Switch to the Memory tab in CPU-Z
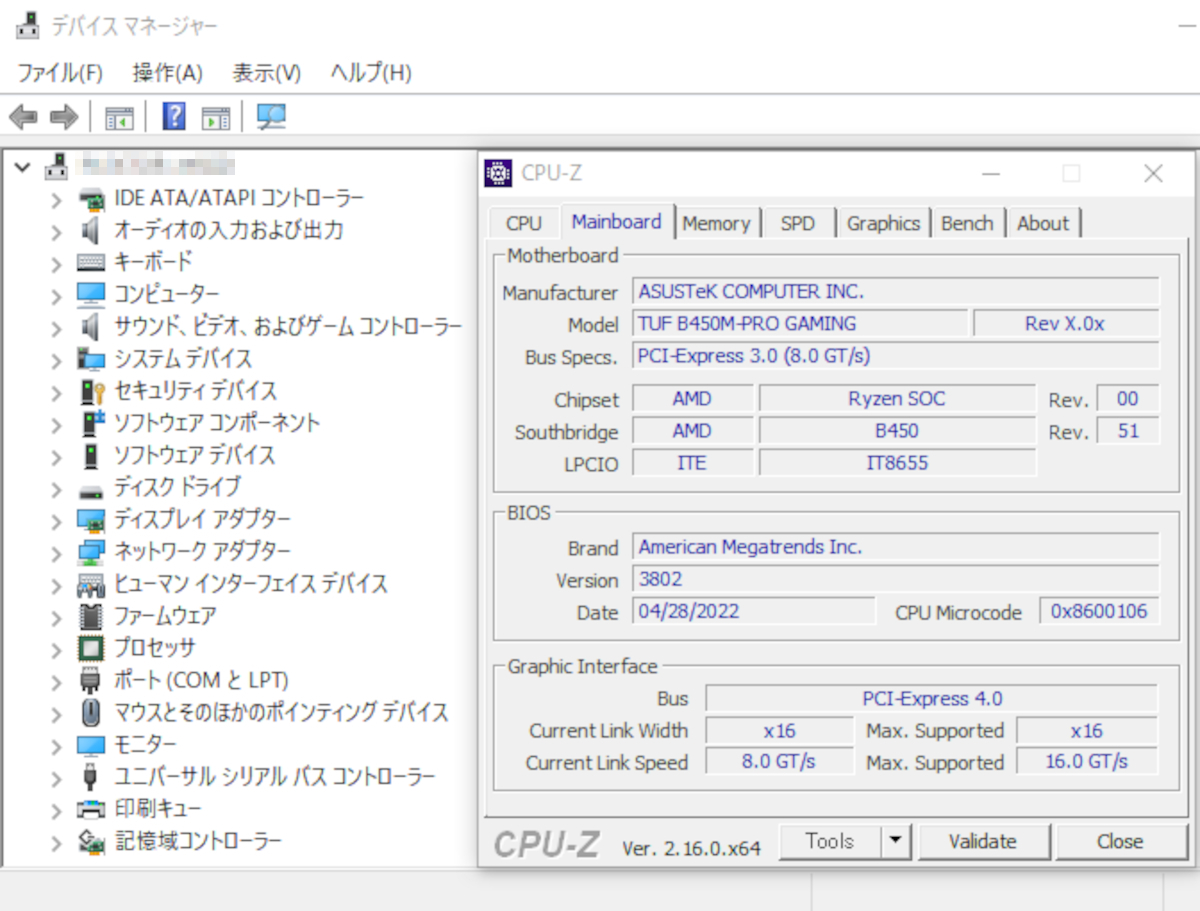 click(x=717, y=222)
